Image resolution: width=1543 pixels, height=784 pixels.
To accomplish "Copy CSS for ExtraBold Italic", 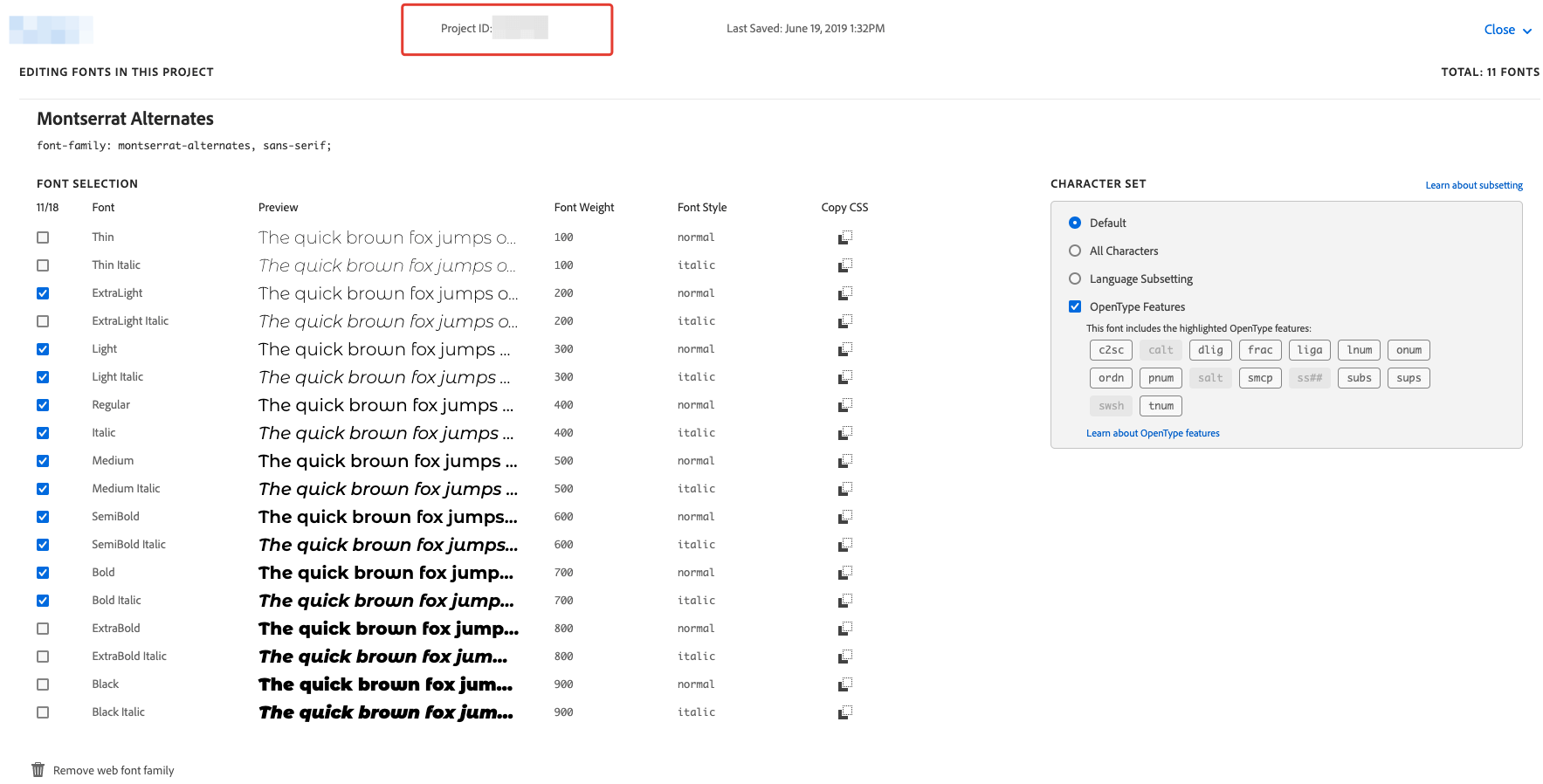I will [x=844, y=657].
